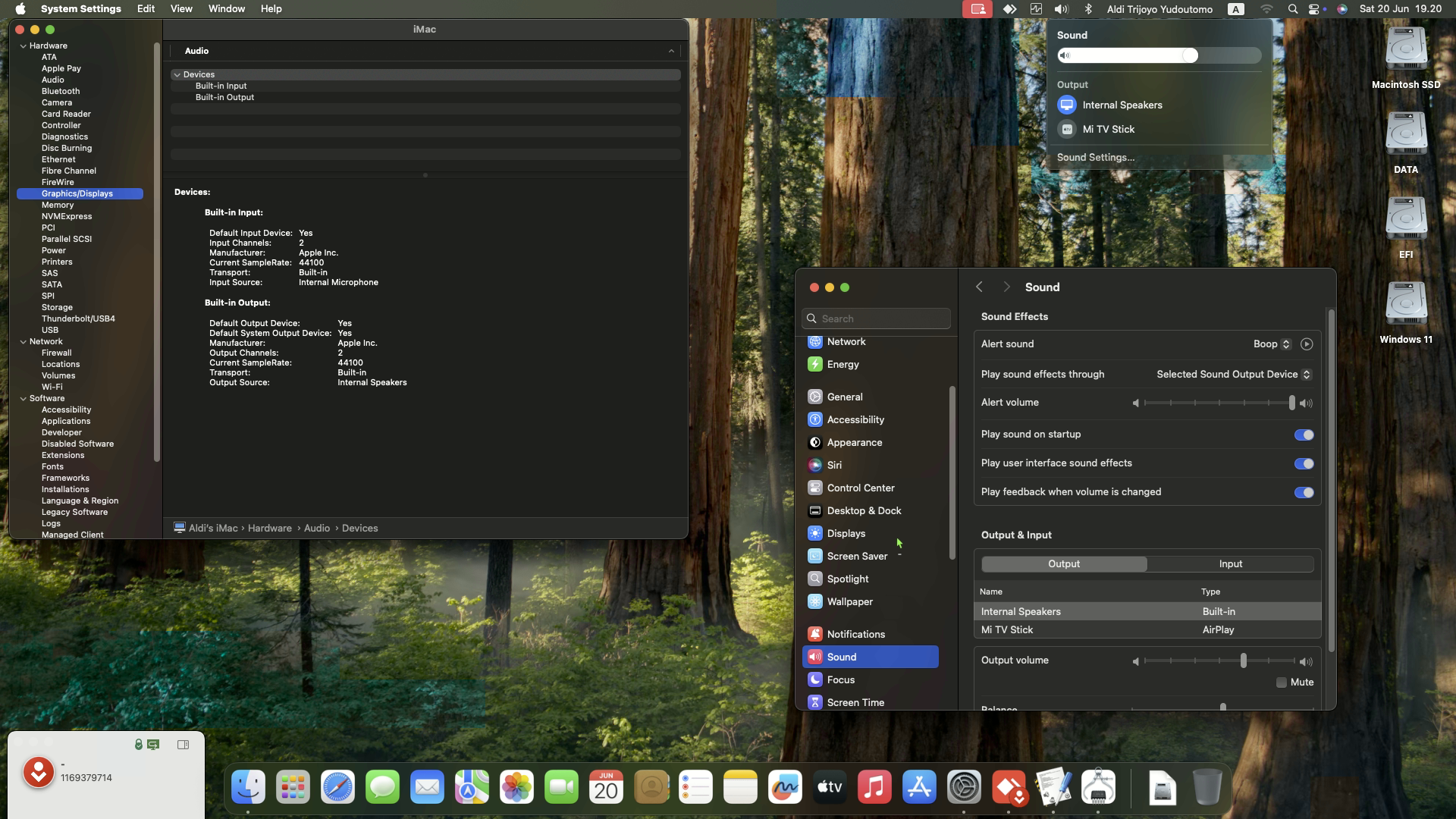Select Internal Speakers in Sound popup
Viewport: 1456px width, 819px height.
(1159, 105)
